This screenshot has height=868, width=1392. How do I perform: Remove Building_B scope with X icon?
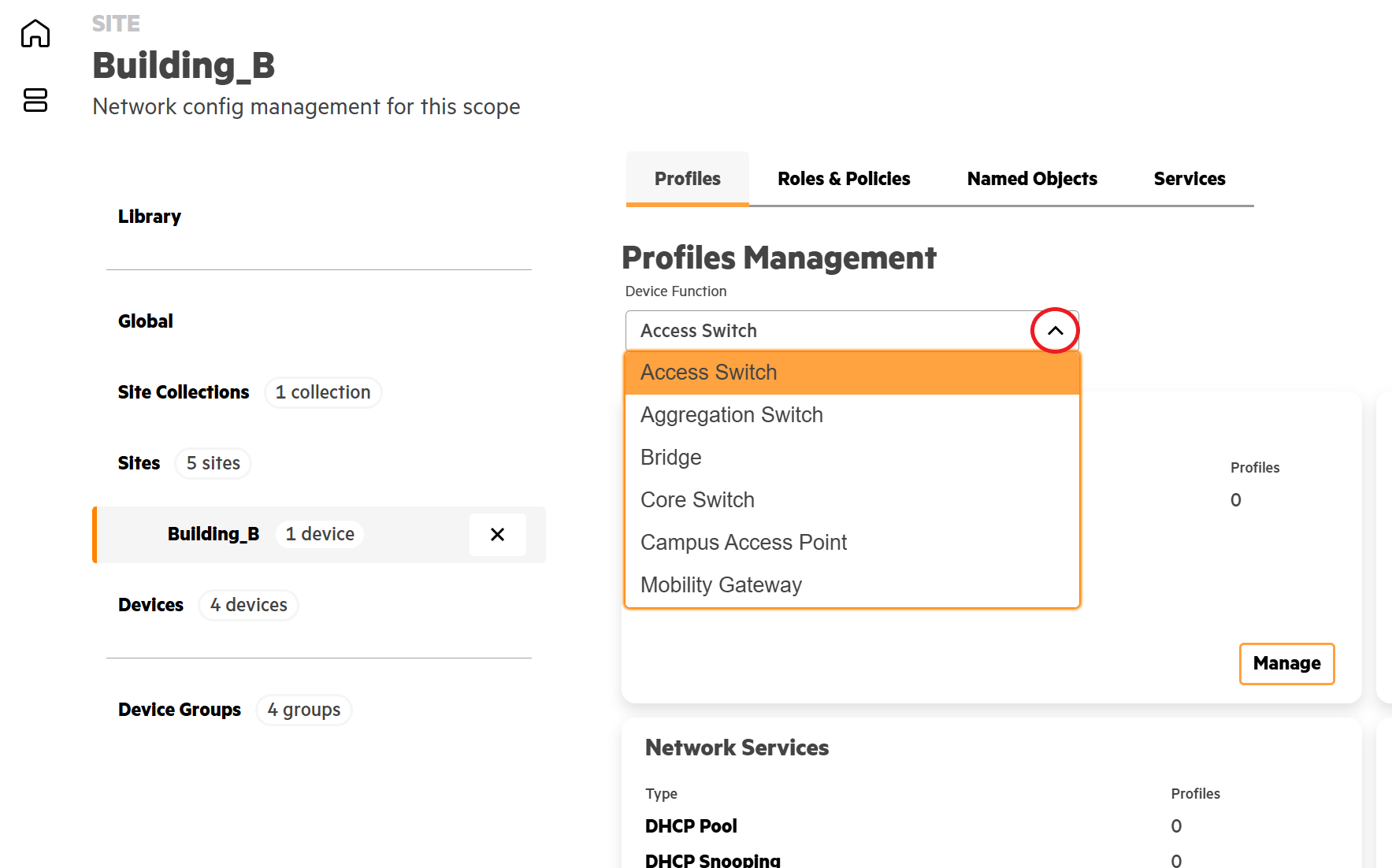(497, 535)
